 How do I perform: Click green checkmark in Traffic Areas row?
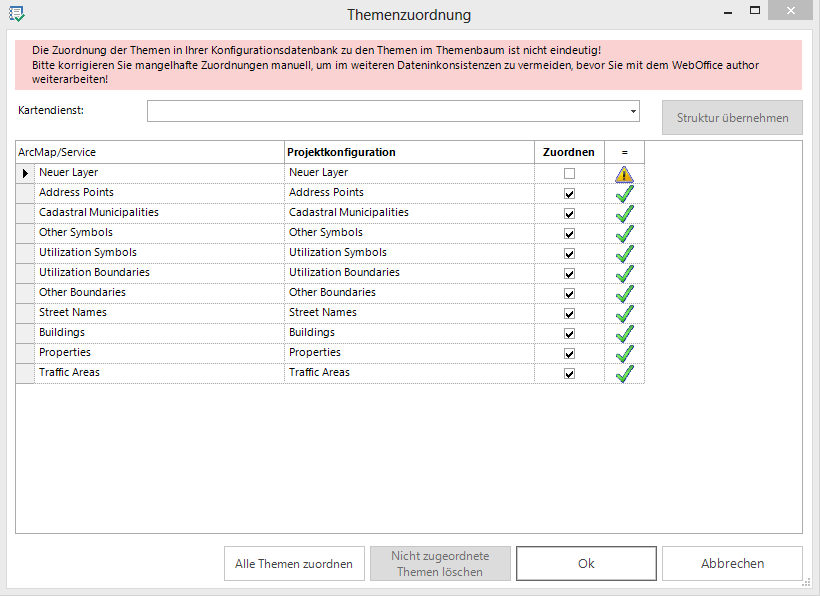(624, 373)
